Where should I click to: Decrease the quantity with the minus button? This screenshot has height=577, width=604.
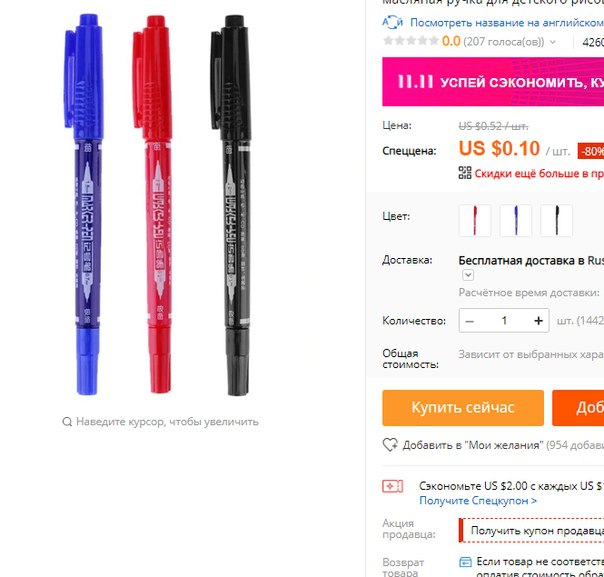click(x=469, y=321)
